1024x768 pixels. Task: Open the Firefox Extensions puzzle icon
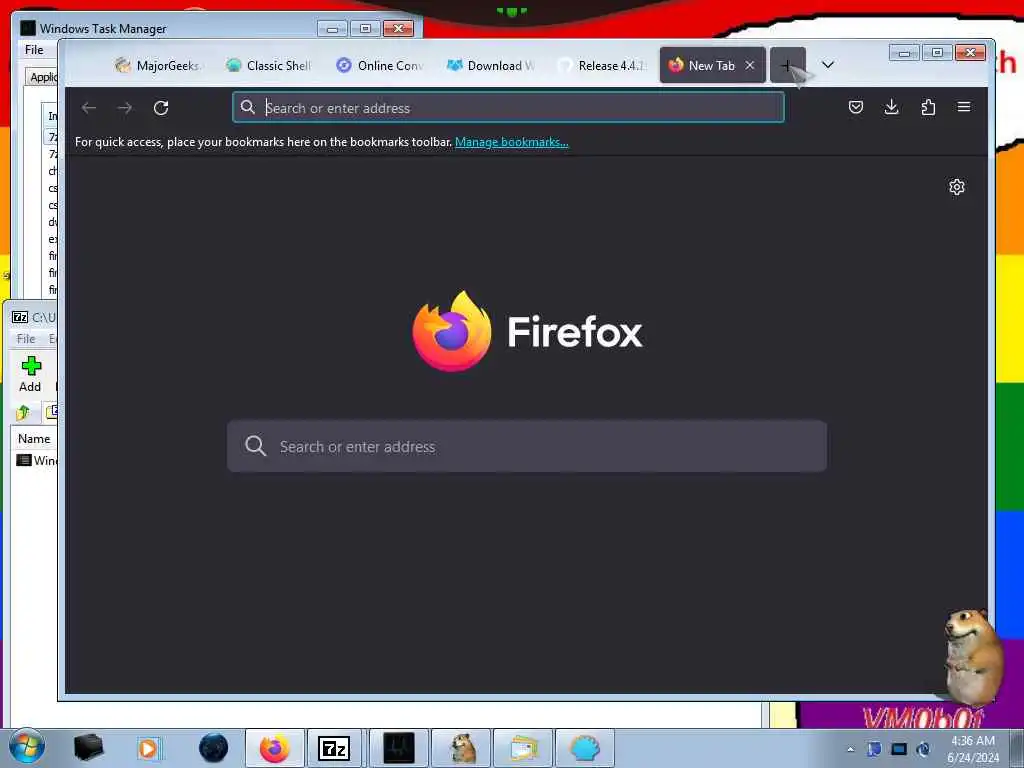coord(928,107)
